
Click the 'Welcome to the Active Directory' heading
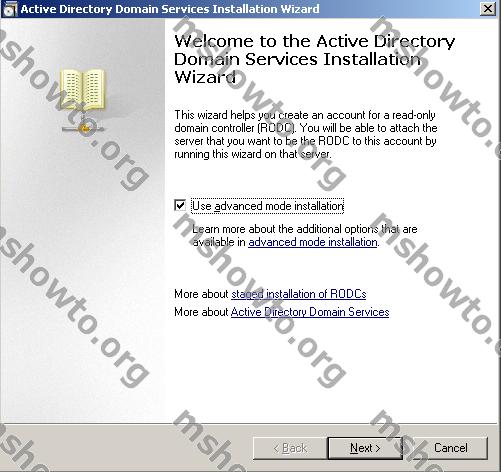click(x=315, y=59)
